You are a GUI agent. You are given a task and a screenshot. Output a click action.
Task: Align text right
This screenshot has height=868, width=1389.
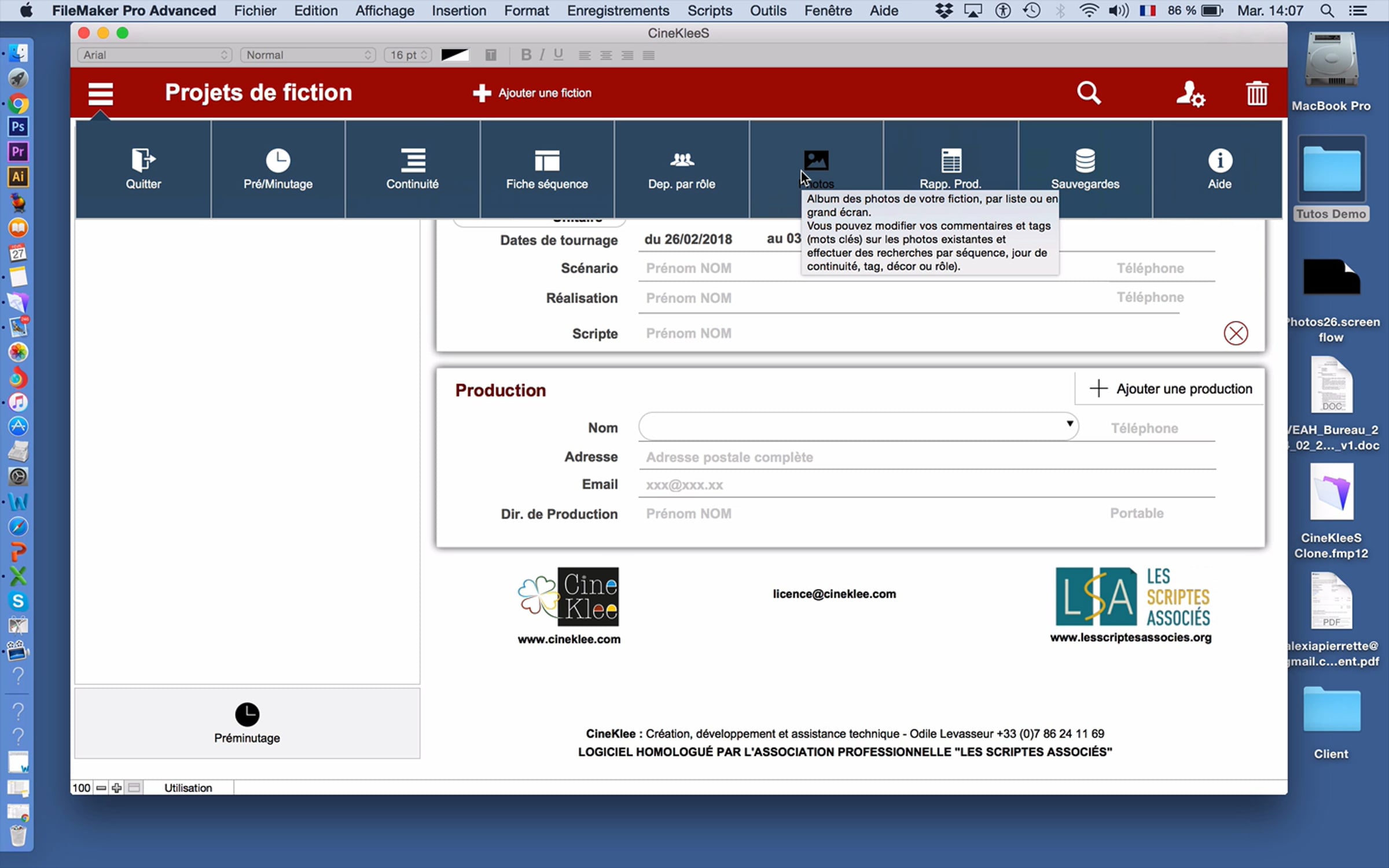tap(627, 56)
